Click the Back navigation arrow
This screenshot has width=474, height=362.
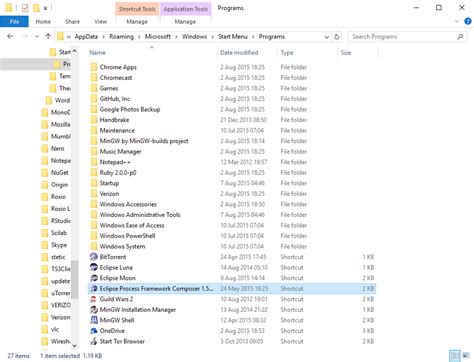(x=10, y=36)
